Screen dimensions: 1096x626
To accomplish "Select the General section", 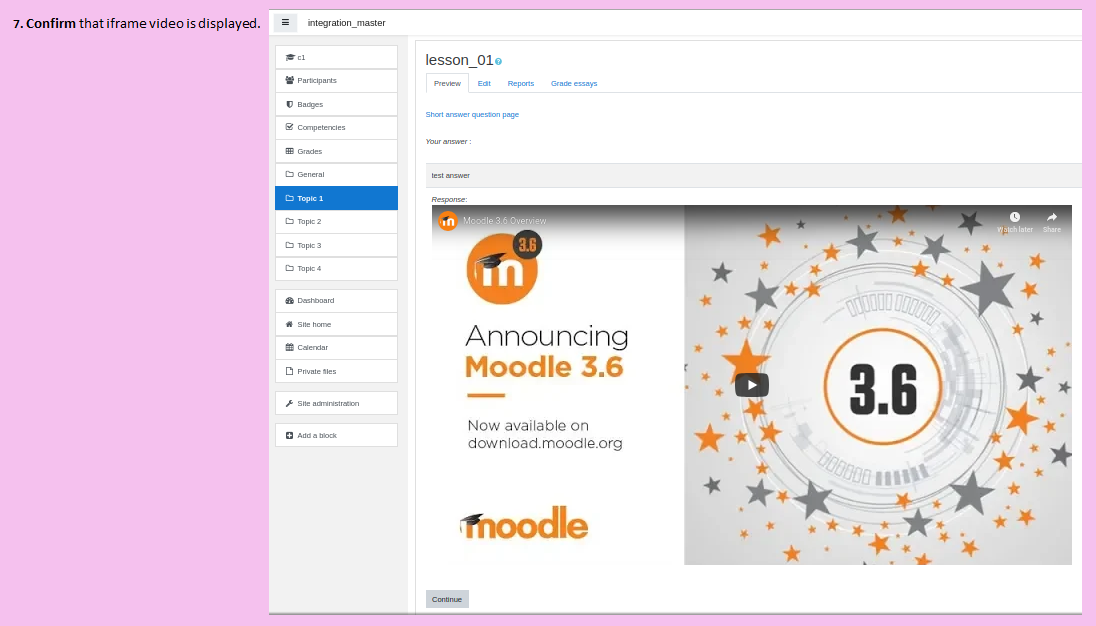I will point(336,174).
